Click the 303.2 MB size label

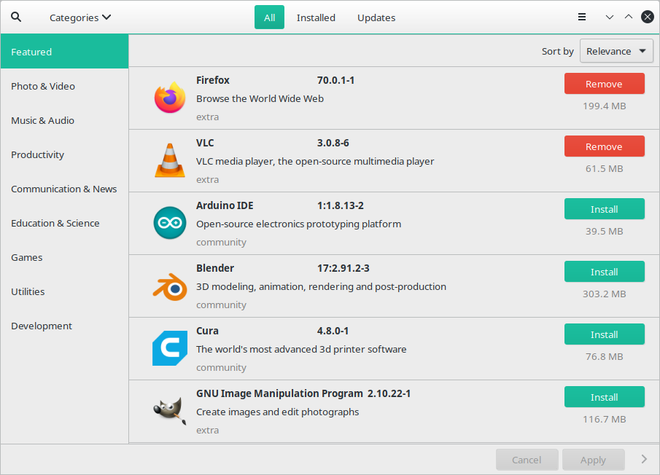tap(604, 294)
